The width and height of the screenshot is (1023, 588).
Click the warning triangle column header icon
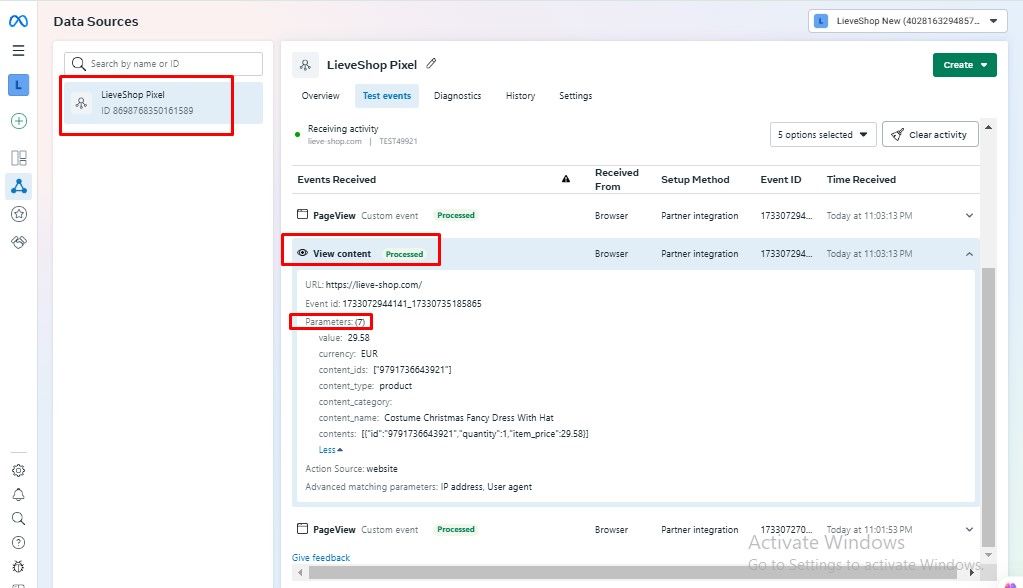pos(566,179)
